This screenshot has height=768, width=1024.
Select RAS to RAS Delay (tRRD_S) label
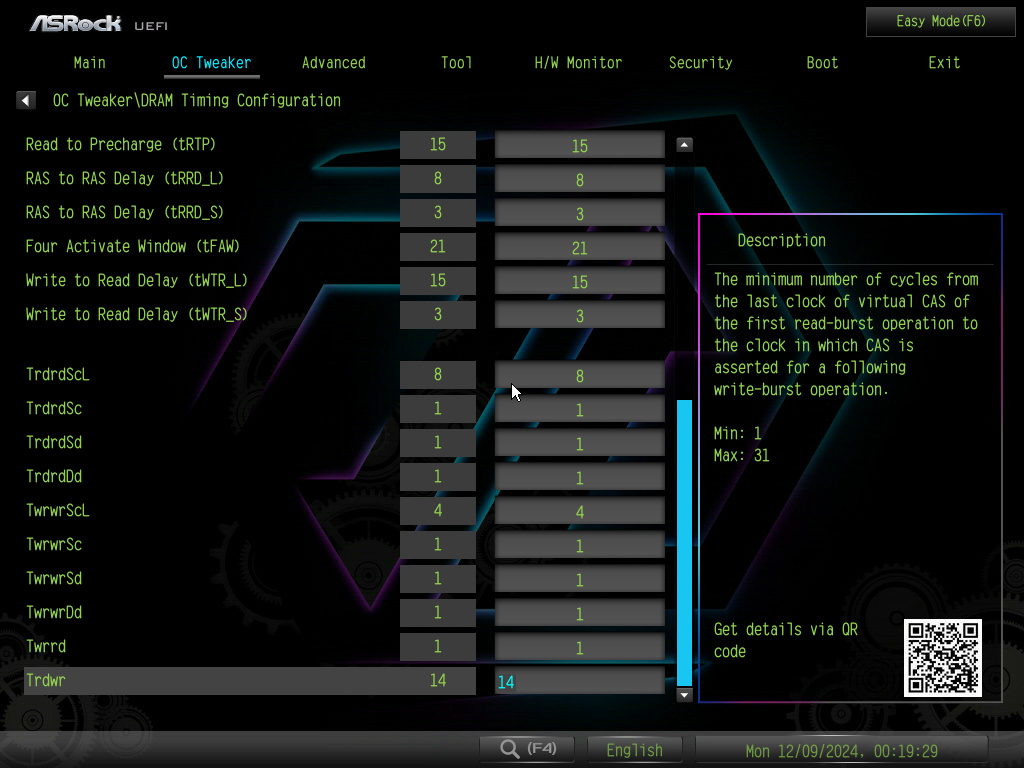pyautogui.click(x=125, y=212)
